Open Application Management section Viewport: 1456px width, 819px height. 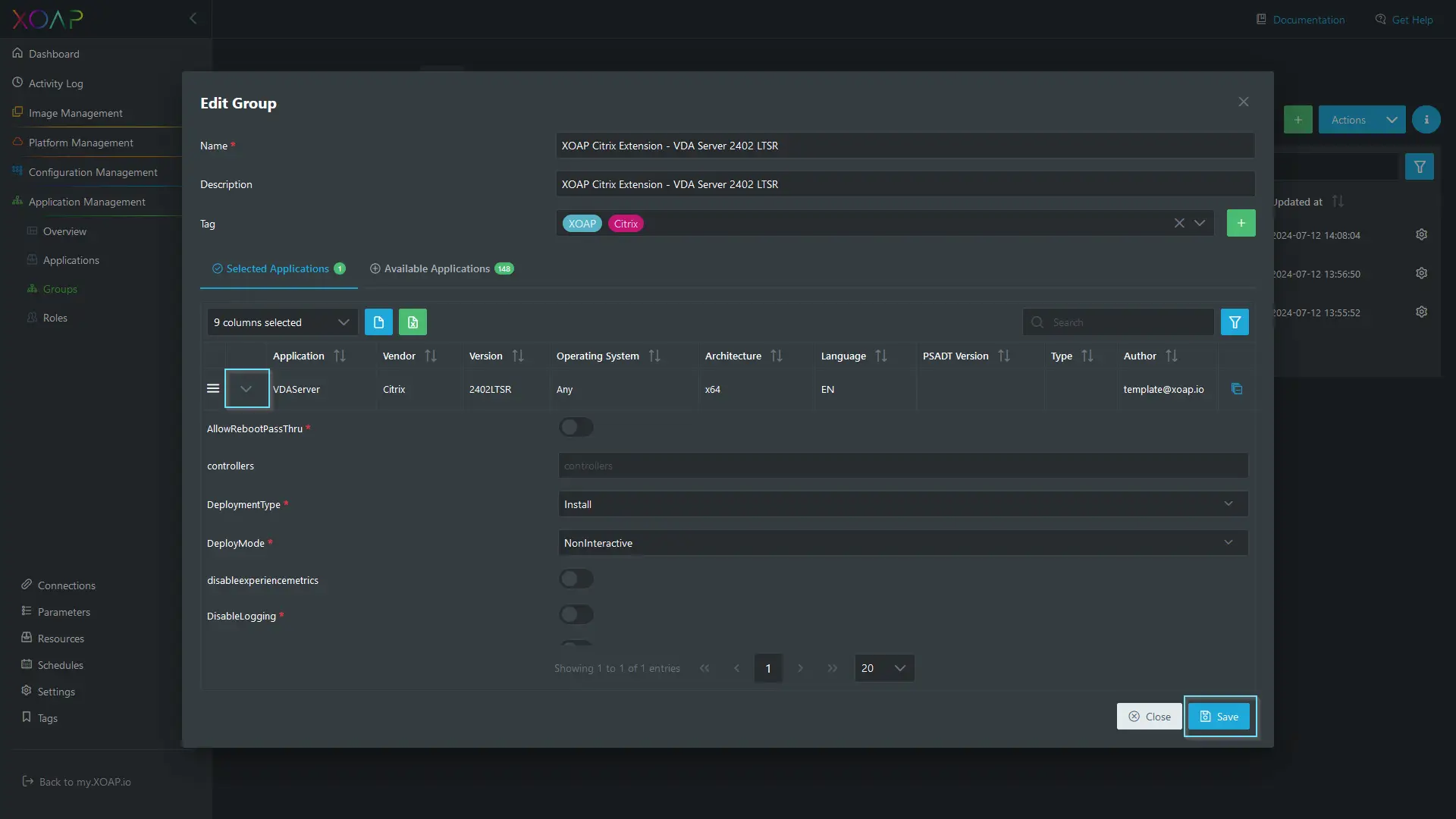pos(87,202)
